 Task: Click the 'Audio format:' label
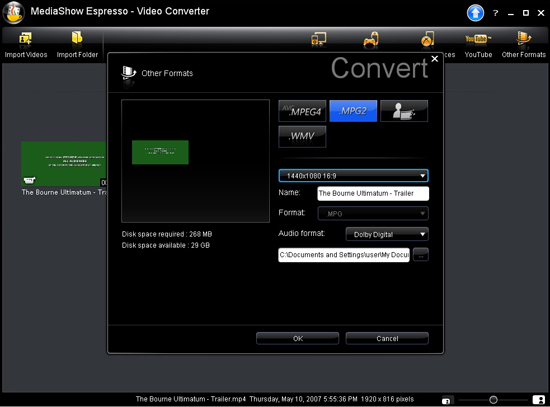(302, 233)
